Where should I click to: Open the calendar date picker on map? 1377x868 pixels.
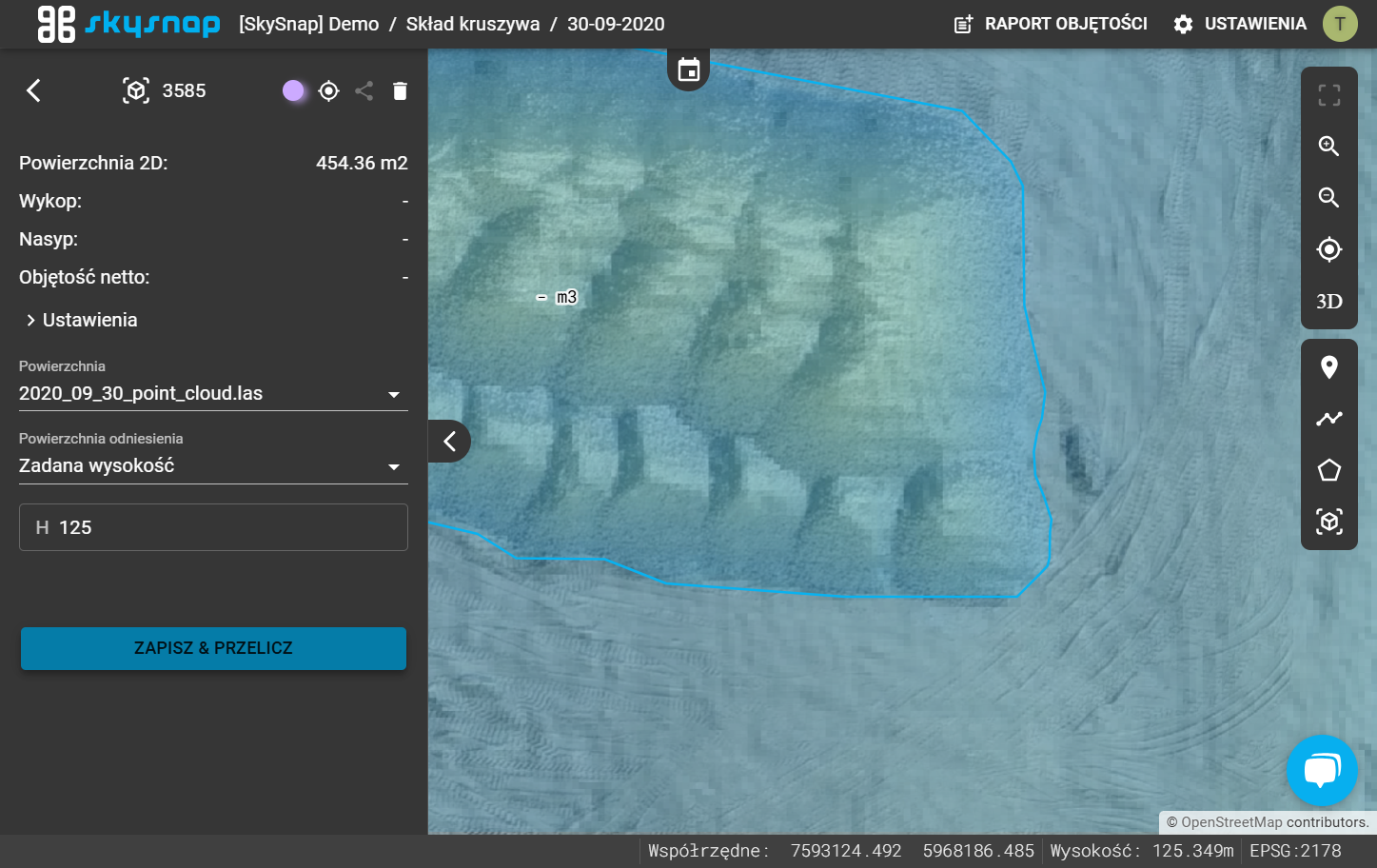[x=688, y=69]
